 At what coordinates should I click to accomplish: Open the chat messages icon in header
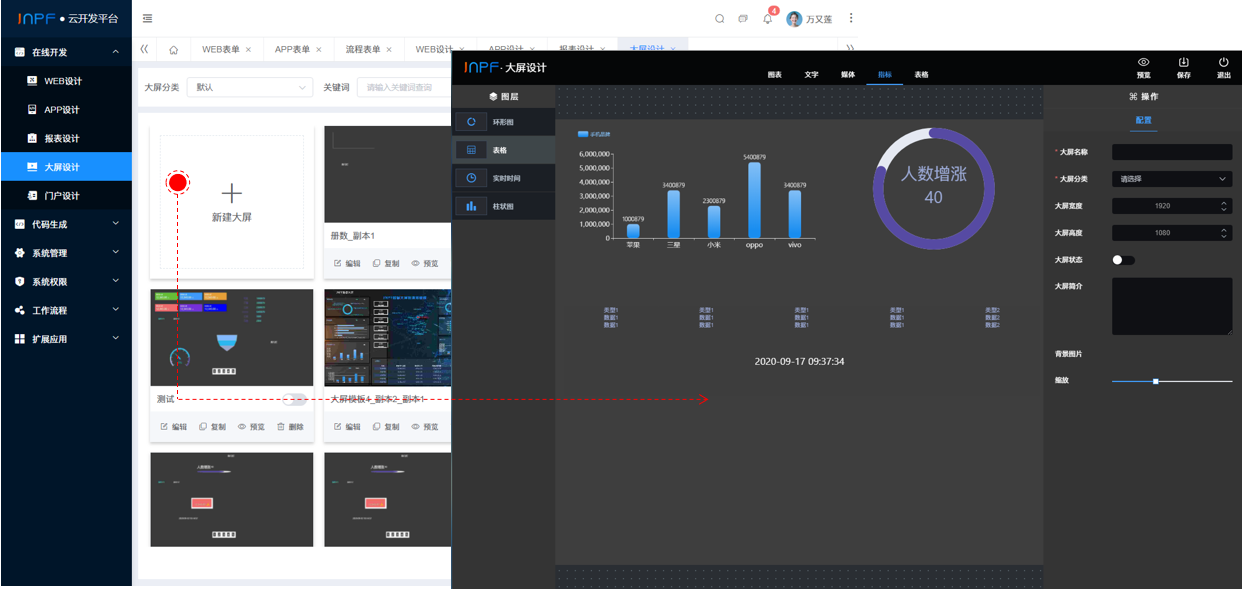pos(743,18)
